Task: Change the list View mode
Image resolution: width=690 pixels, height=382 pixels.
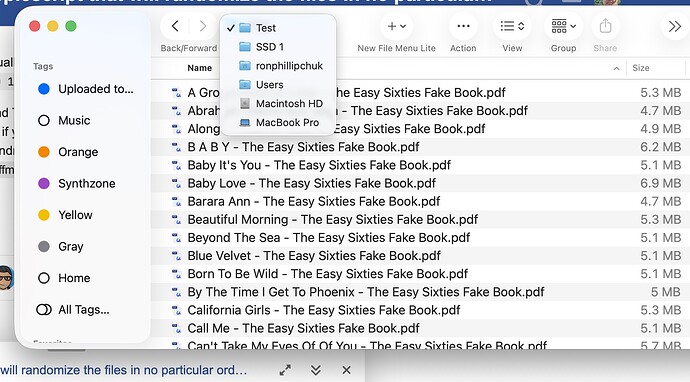Action: [512, 26]
